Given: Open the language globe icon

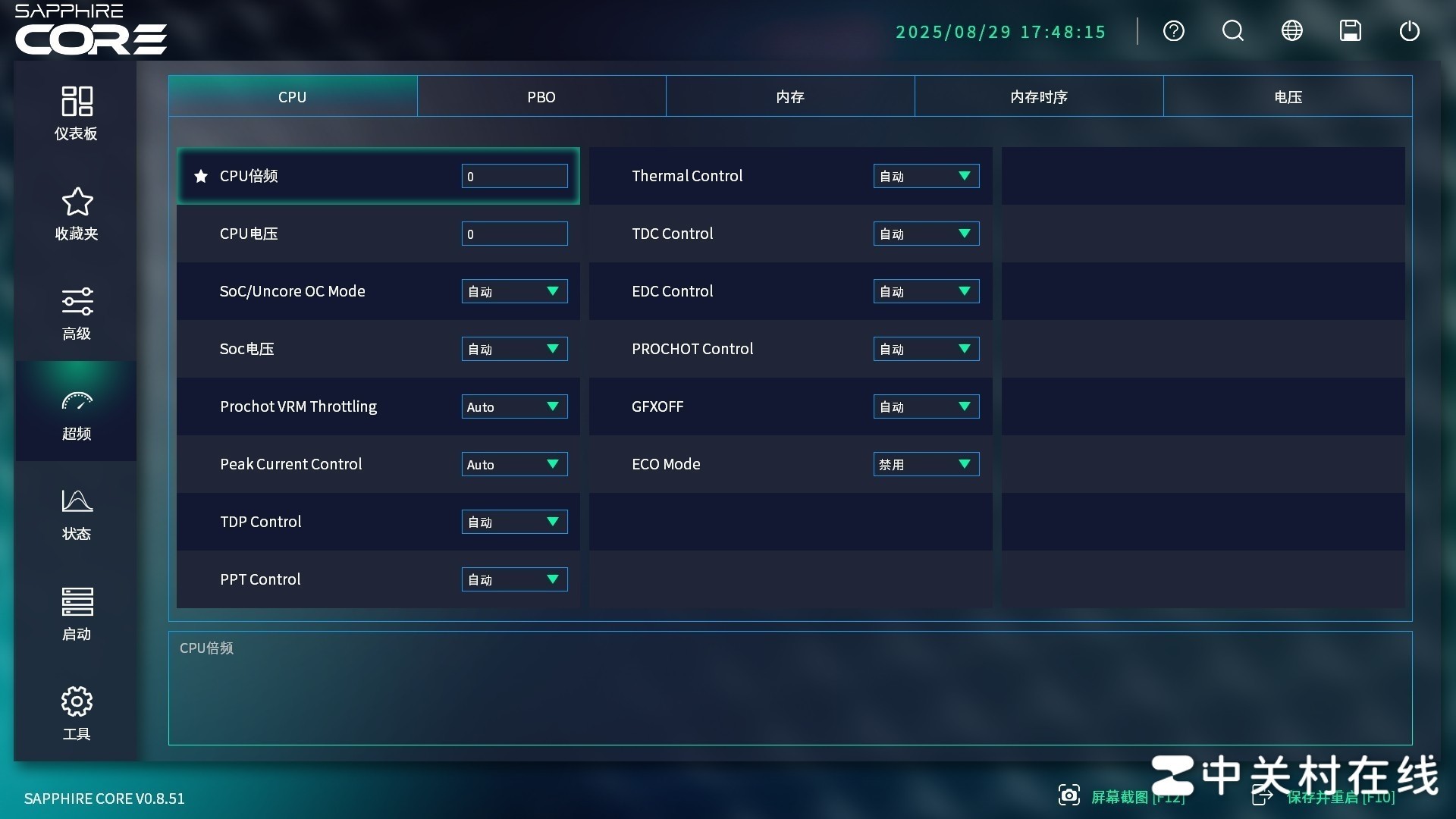Looking at the screenshot, I should tap(1291, 31).
